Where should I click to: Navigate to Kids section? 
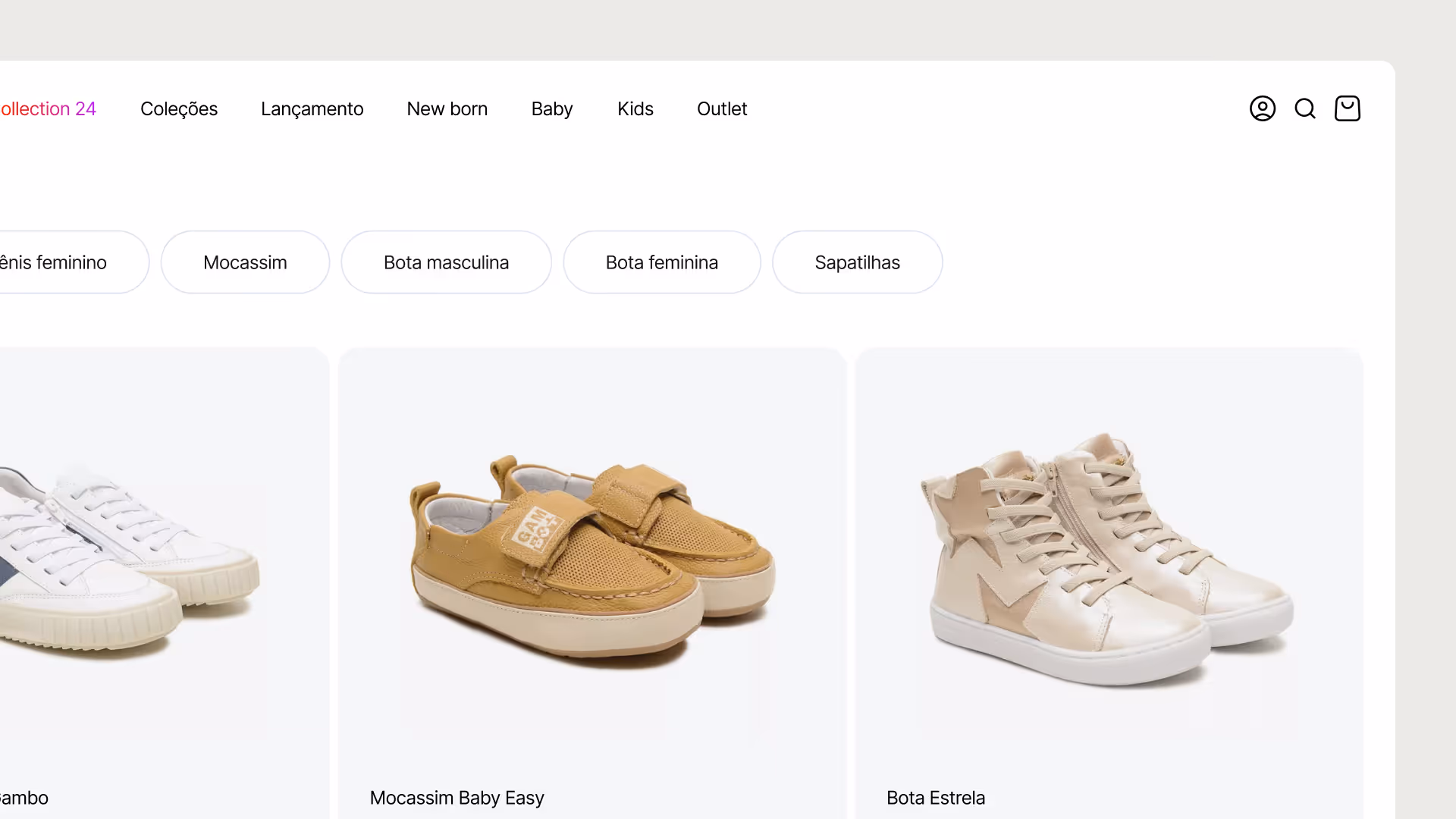[635, 108]
